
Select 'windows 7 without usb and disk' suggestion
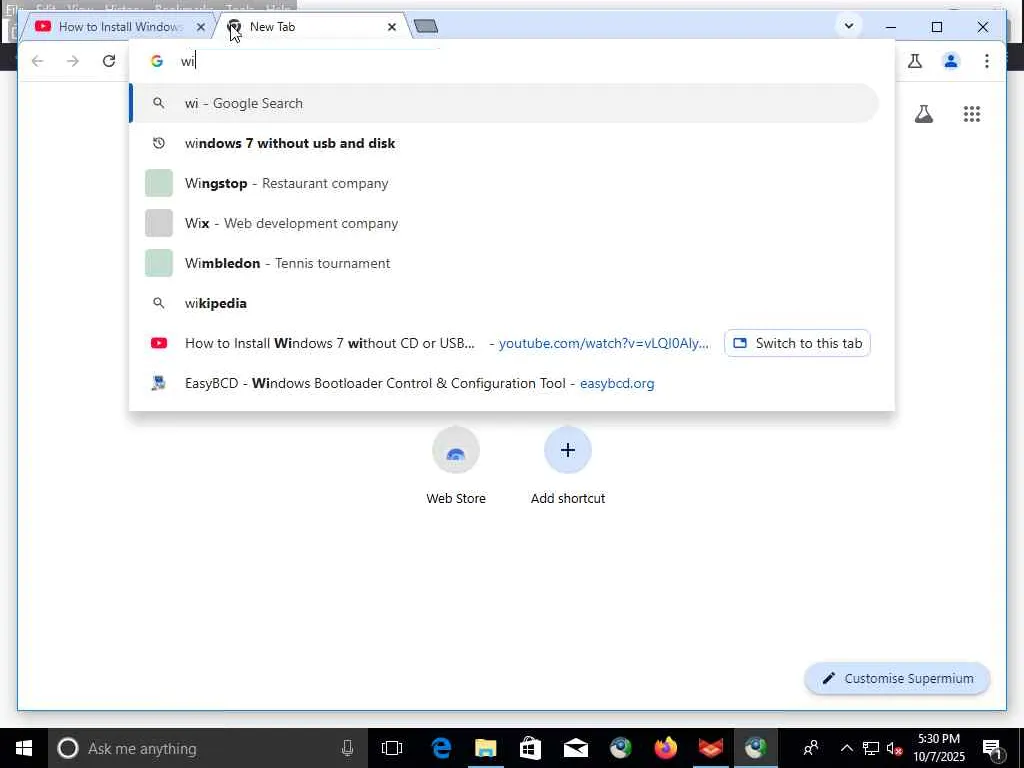(x=504, y=143)
